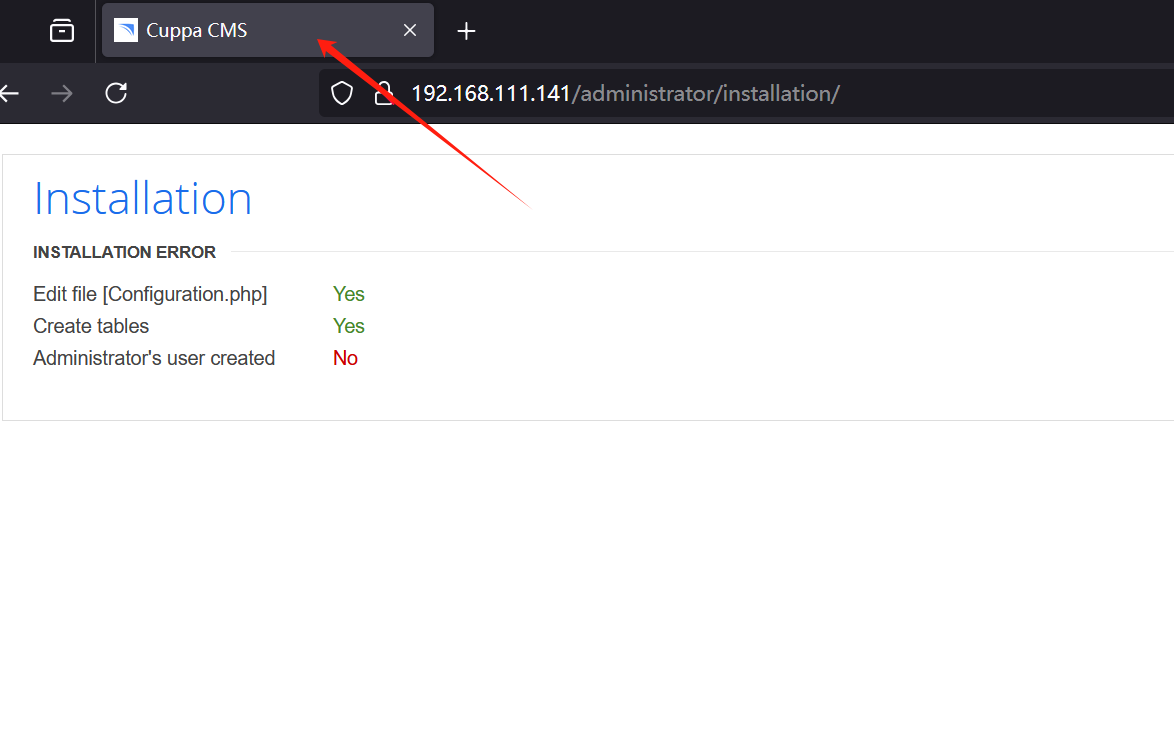Open the Firefox View icon

(61, 31)
